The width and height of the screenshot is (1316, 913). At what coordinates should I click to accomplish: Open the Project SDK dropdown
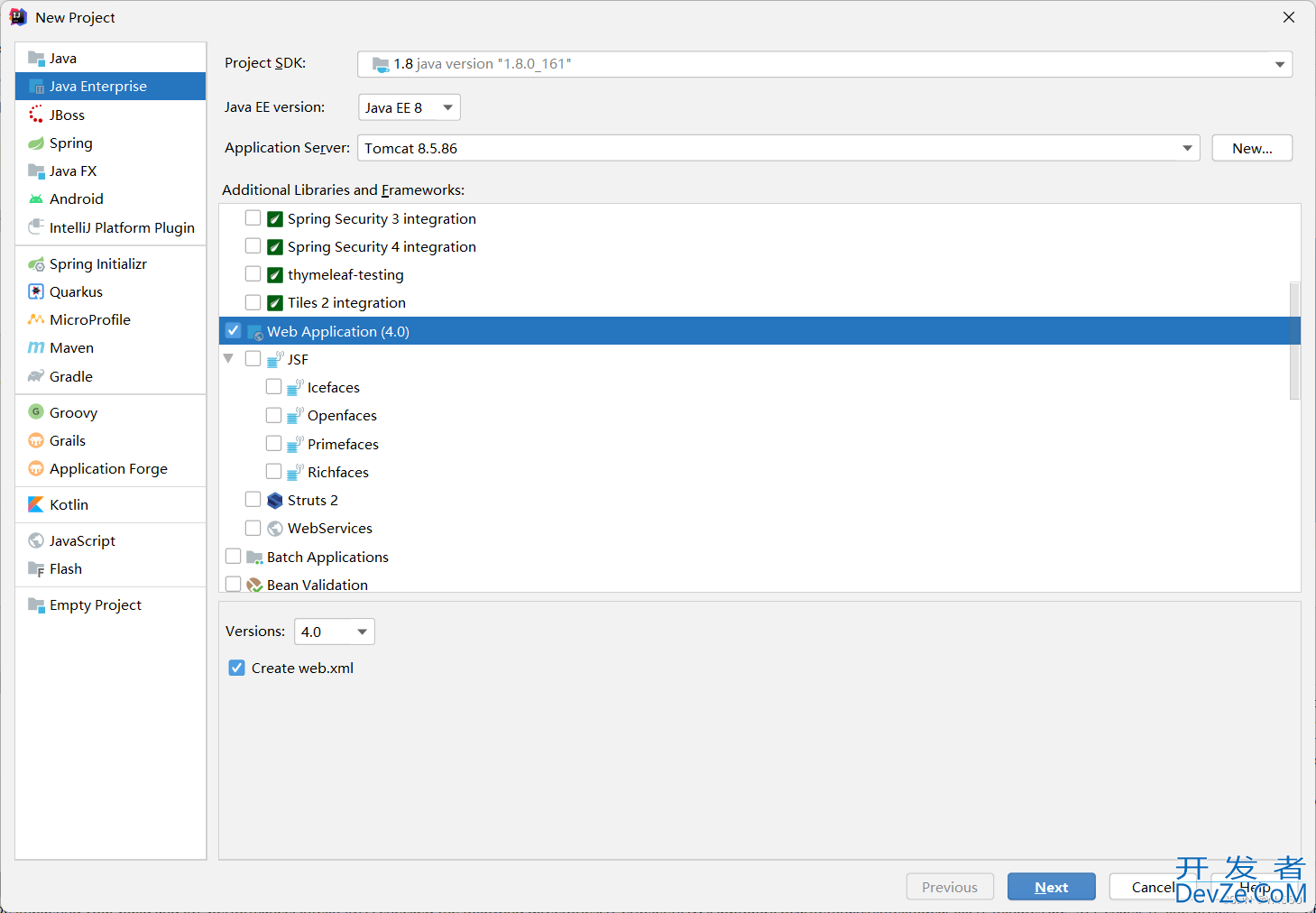tap(825, 64)
